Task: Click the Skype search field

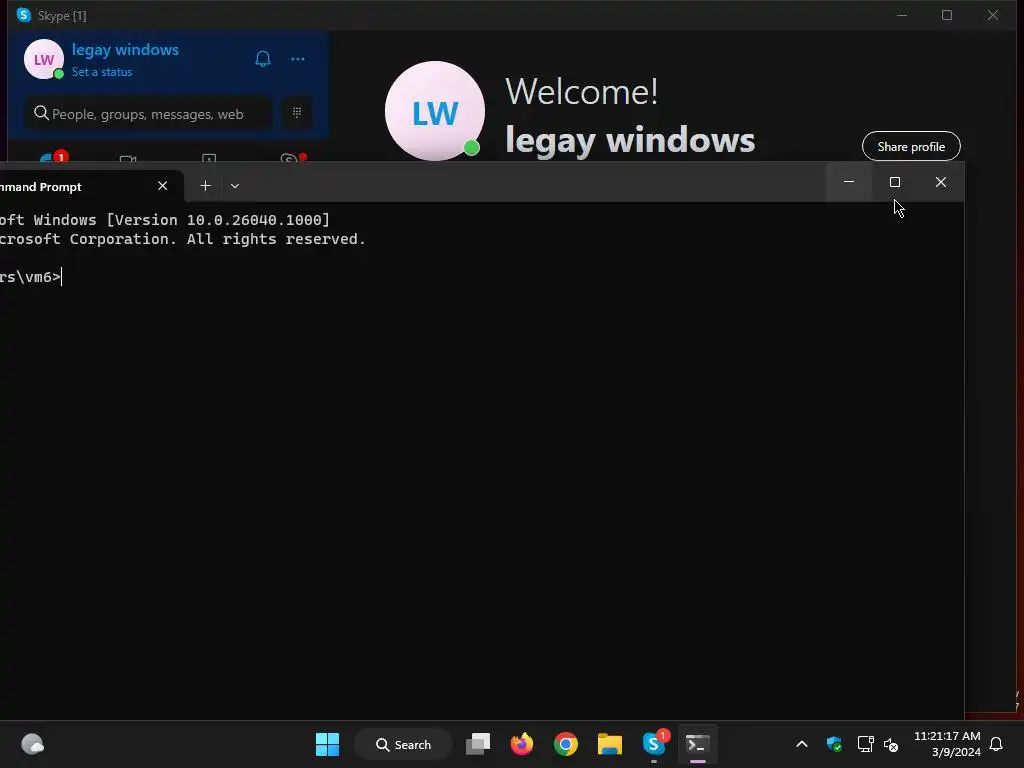Action: [150, 114]
